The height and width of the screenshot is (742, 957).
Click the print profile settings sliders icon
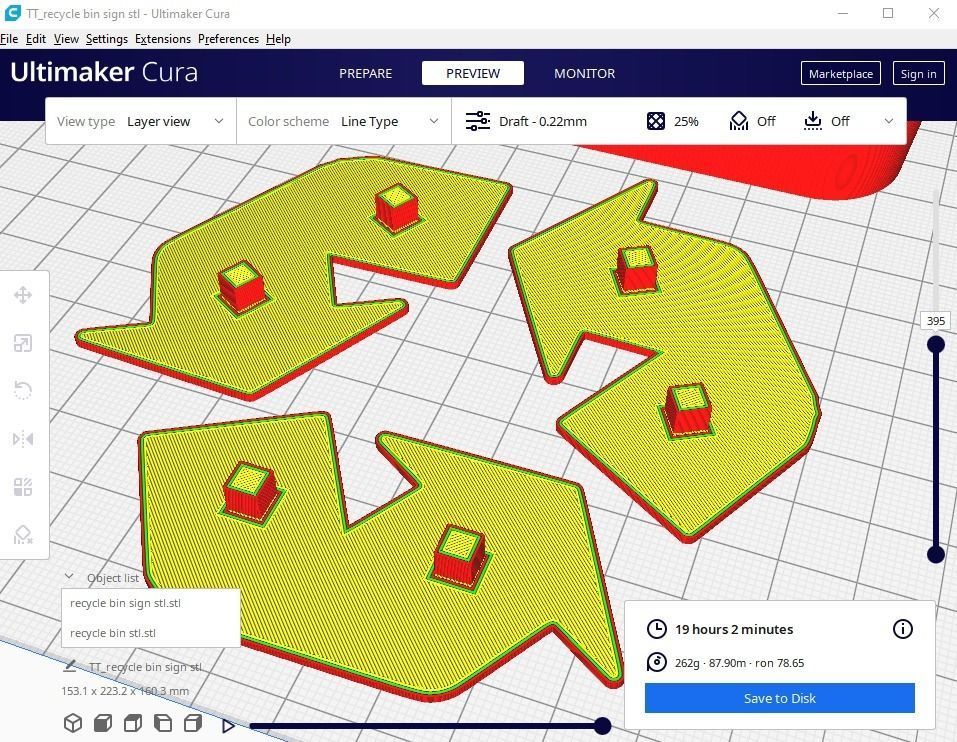(x=478, y=121)
